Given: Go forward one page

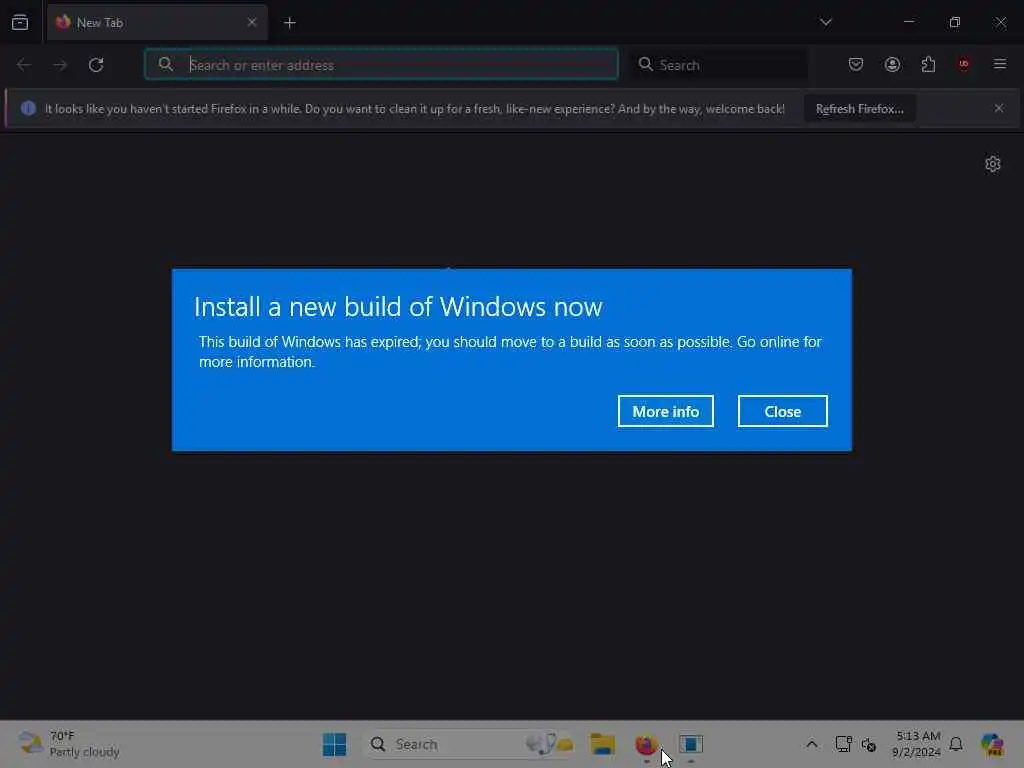Looking at the screenshot, I should coord(59,65).
